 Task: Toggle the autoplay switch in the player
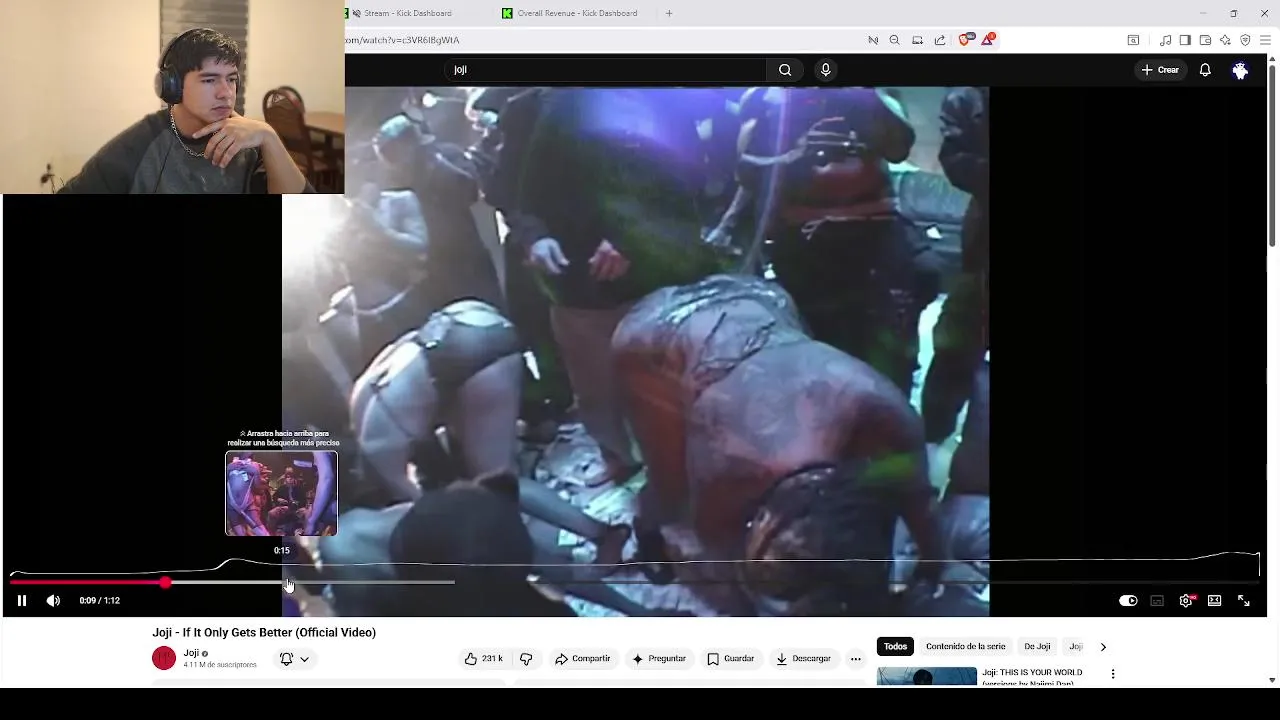point(1128,601)
